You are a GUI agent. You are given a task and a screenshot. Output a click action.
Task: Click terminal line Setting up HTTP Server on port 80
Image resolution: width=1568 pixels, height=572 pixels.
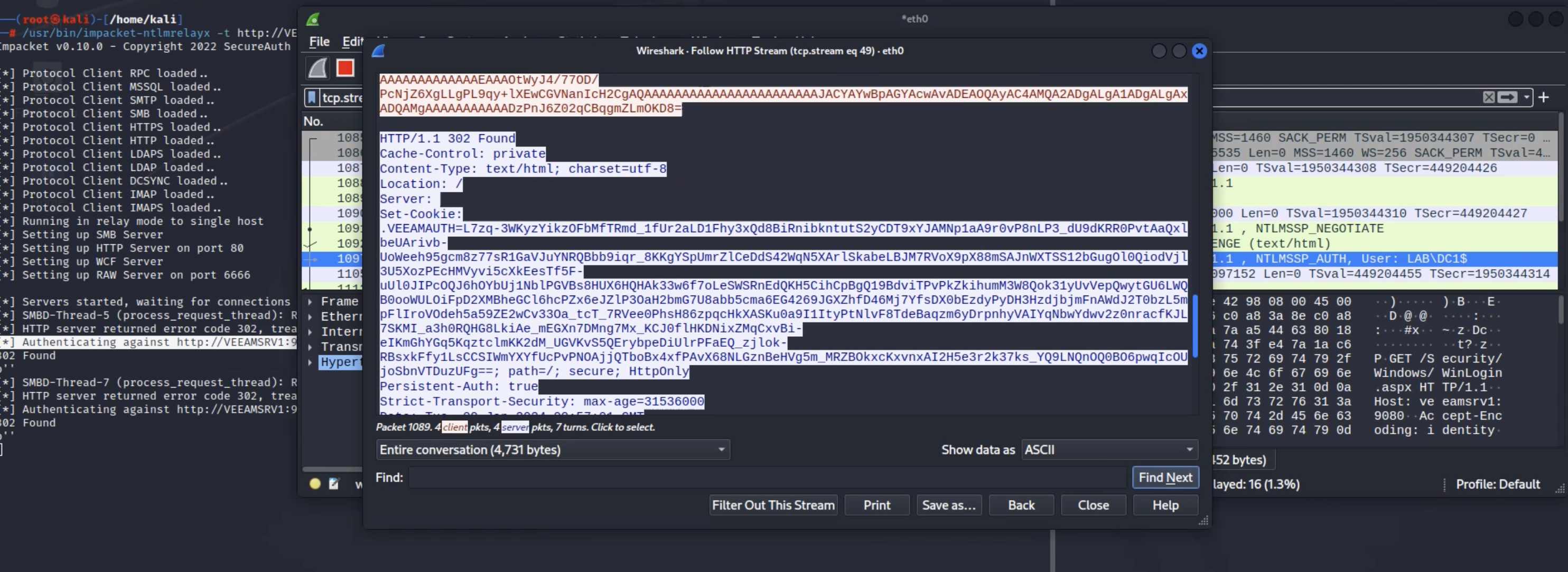tap(133, 248)
